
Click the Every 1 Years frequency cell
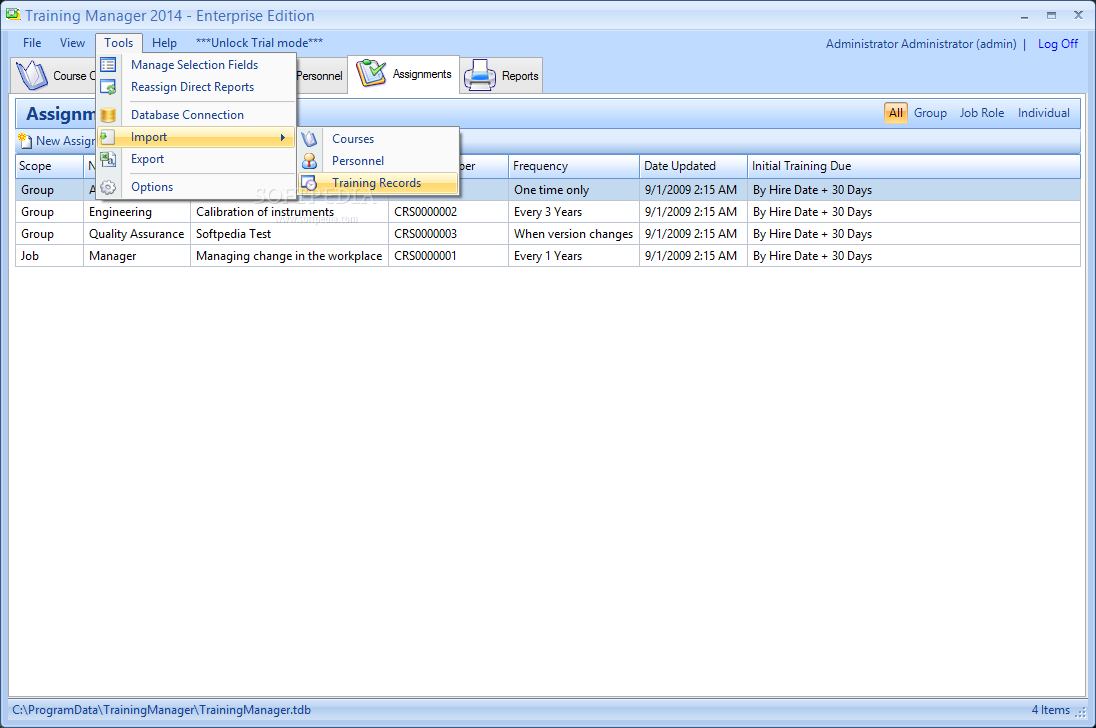click(x=573, y=256)
